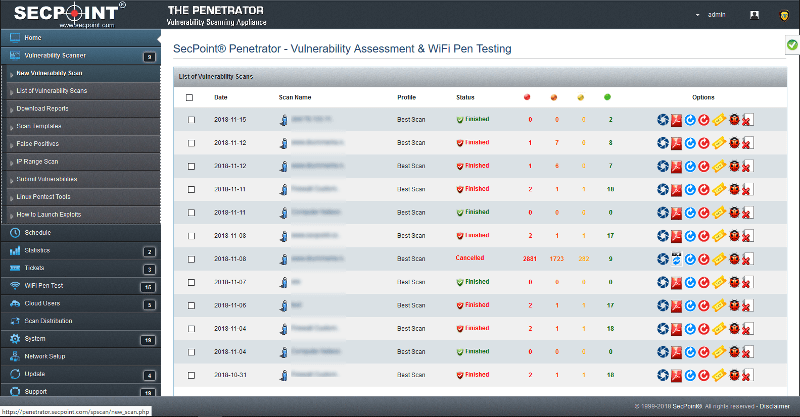The height and width of the screenshot is (417, 800).
Task: Click the green checkmark status icon
Action: point(792,45)
